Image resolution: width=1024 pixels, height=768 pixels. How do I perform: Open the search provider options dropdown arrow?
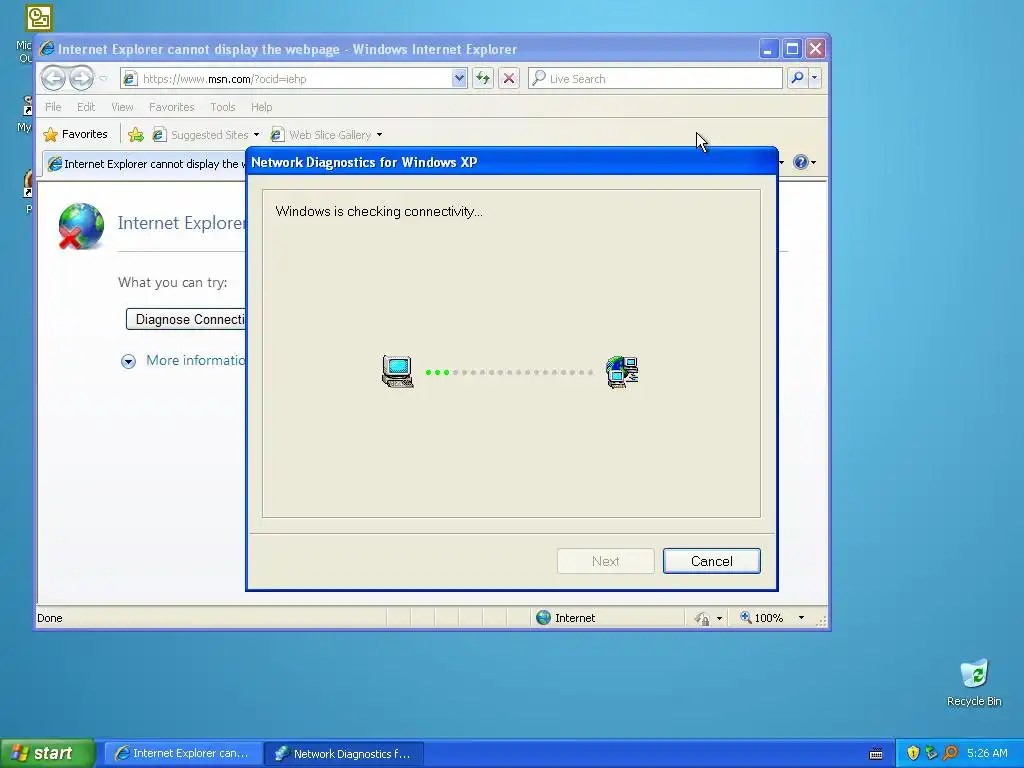click(814, 78)
